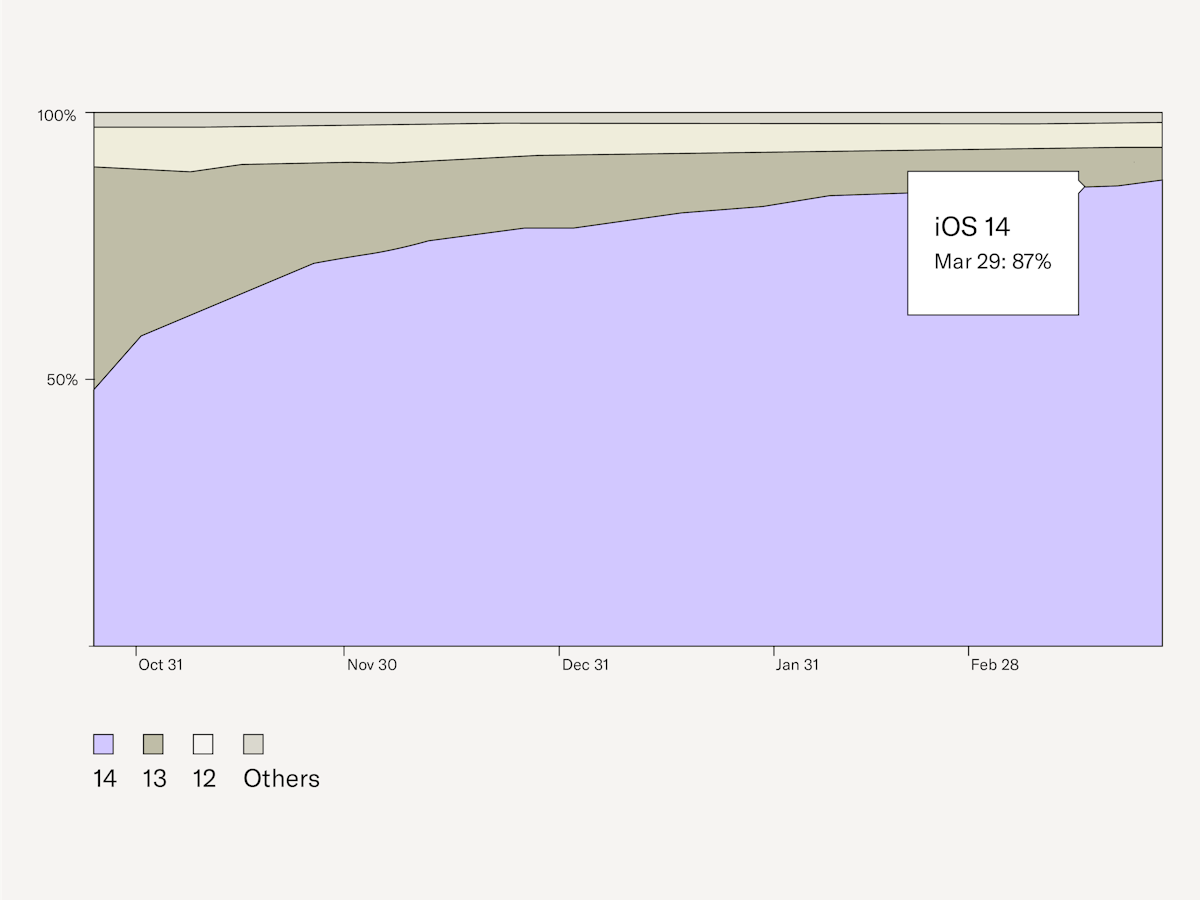The image size is (1200, 900).
Task: Open the Others category breakdown
Action: coord(280,778)
